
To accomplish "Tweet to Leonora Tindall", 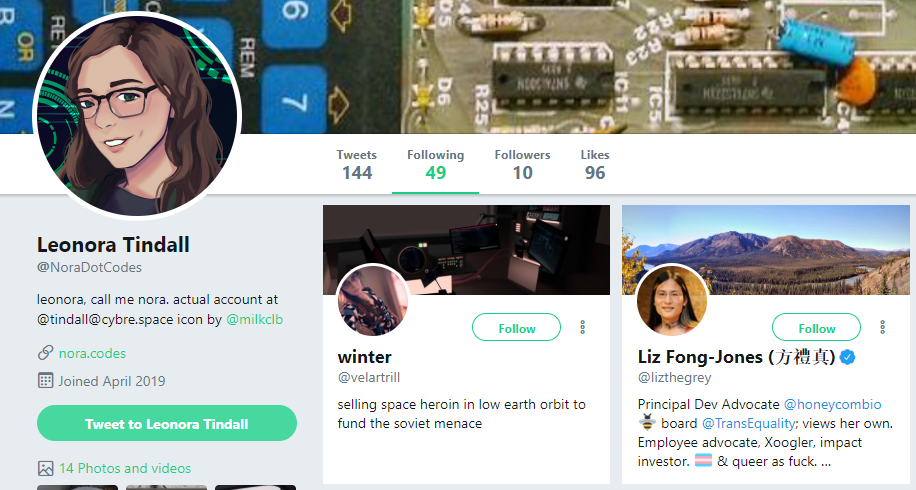I will [x=166, y=423].
